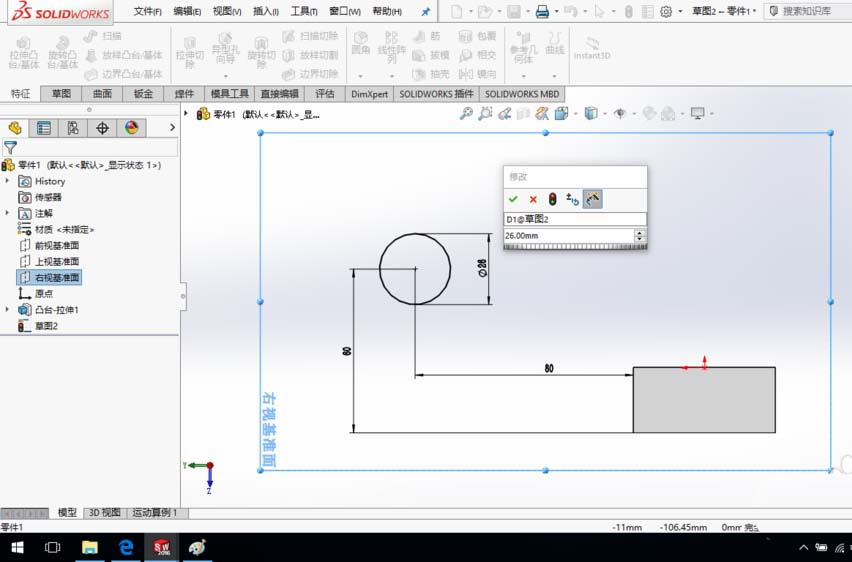Click the rebuild traffic light icon

click(552, 199)
